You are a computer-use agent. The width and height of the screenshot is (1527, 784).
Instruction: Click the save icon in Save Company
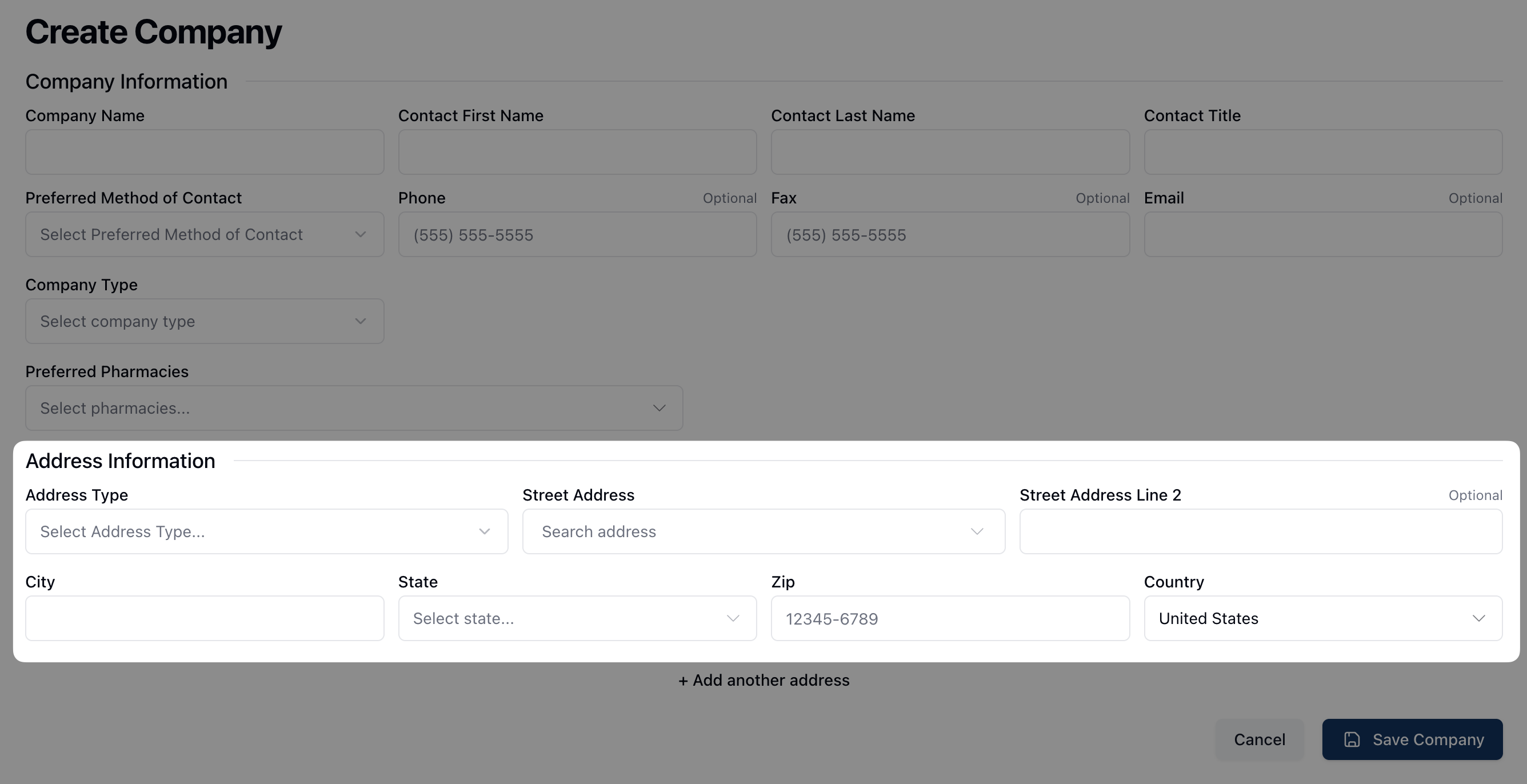[1352, 739]
